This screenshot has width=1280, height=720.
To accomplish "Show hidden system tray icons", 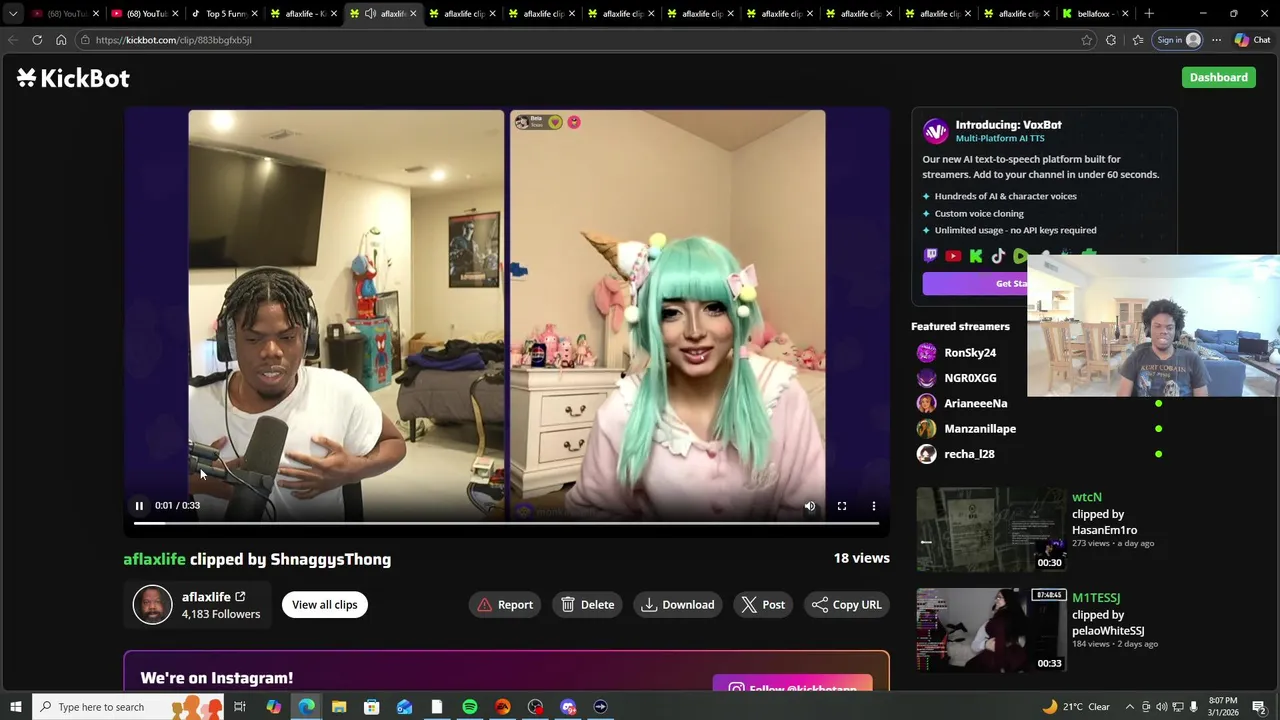I will coord(1130,707).
